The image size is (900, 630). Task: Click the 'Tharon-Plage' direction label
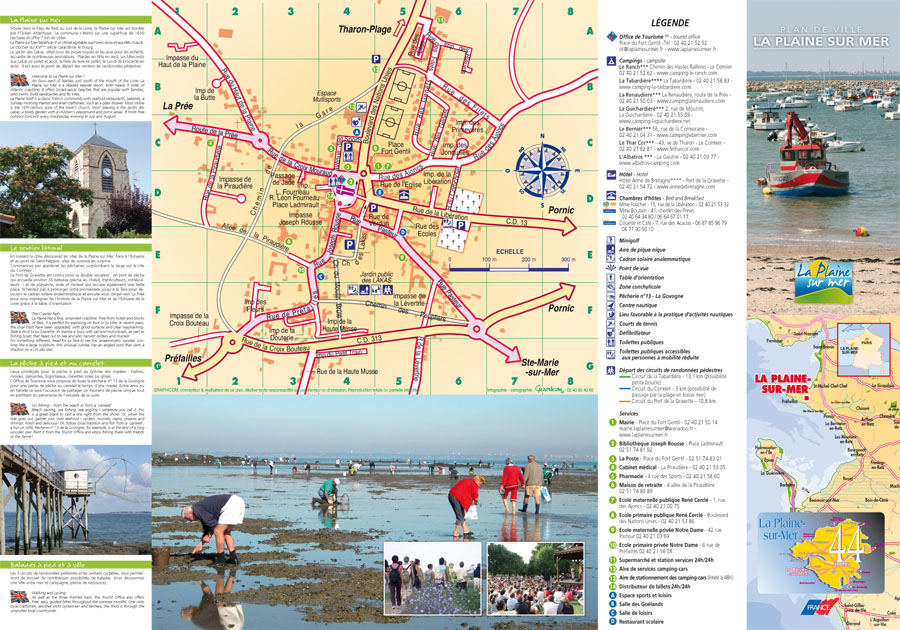coord(364,29)
